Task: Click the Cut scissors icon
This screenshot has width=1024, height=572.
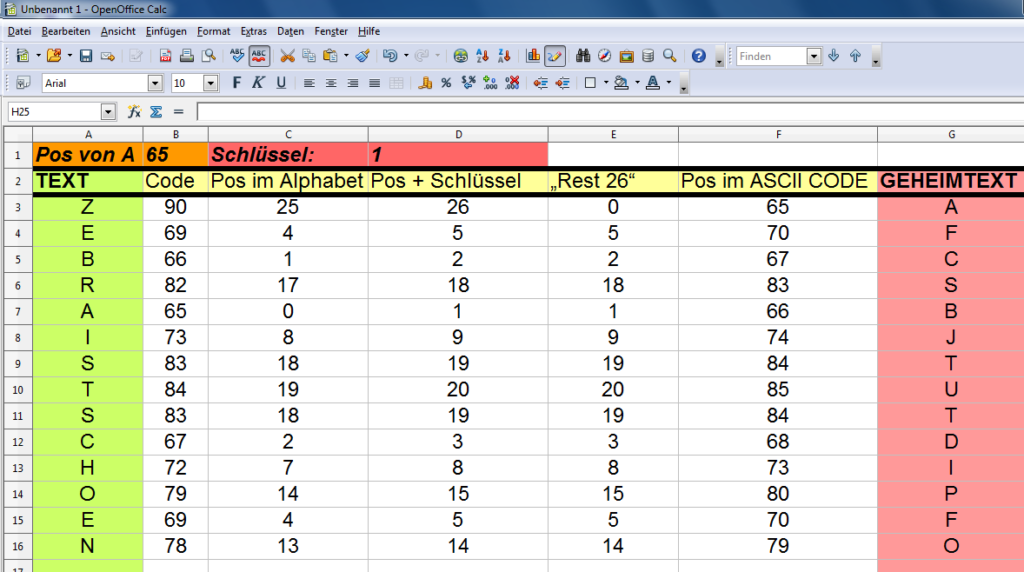Action: (x=287, y=56)
